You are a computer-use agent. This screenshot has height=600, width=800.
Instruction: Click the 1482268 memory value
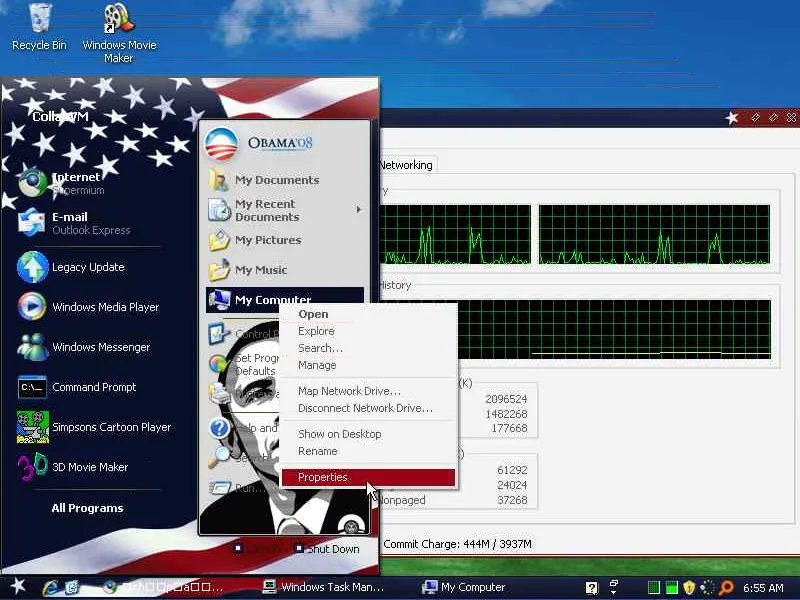(x=506, y=414)
